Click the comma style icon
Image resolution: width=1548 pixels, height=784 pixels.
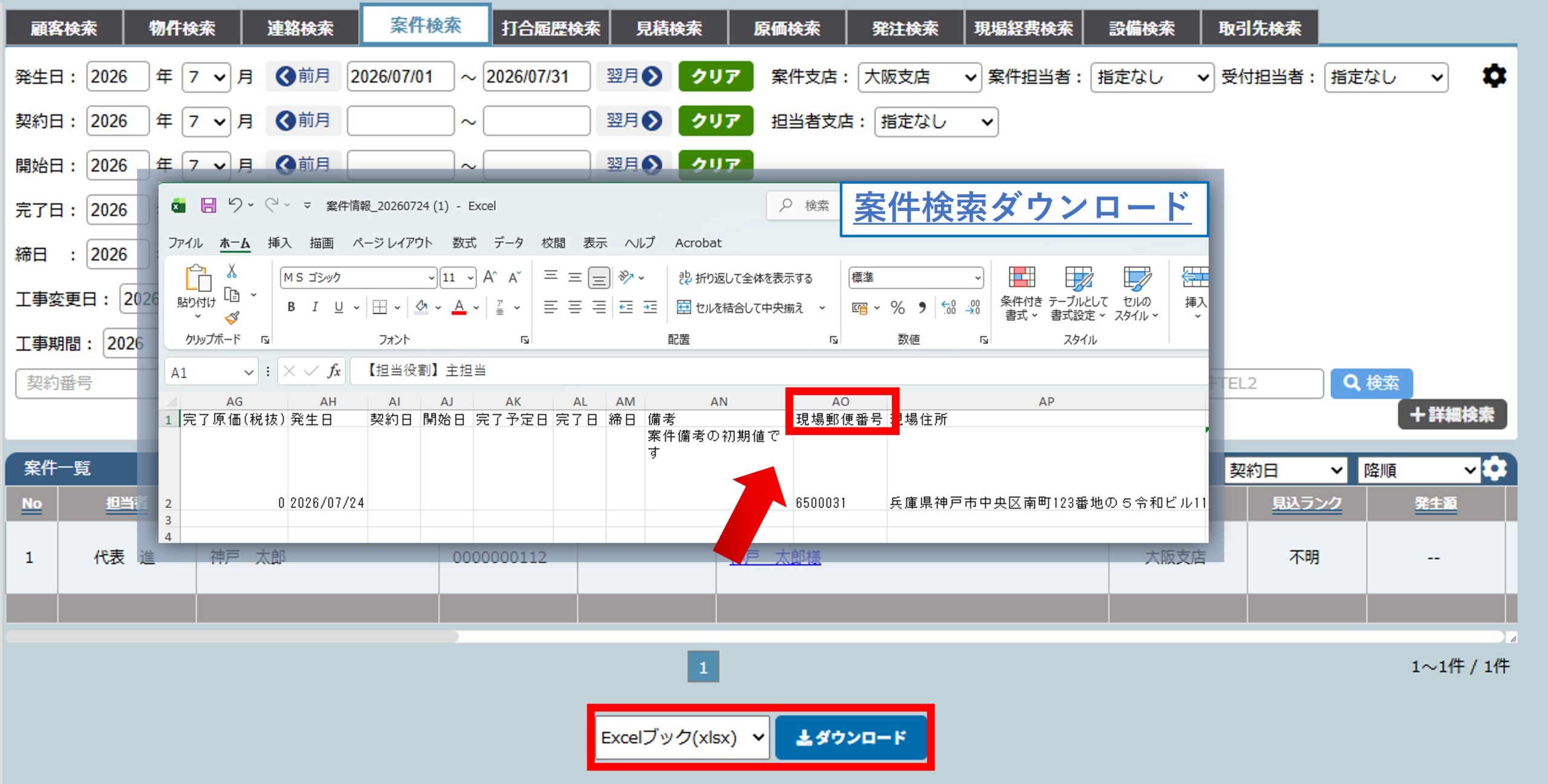click(x=922, y=308)
